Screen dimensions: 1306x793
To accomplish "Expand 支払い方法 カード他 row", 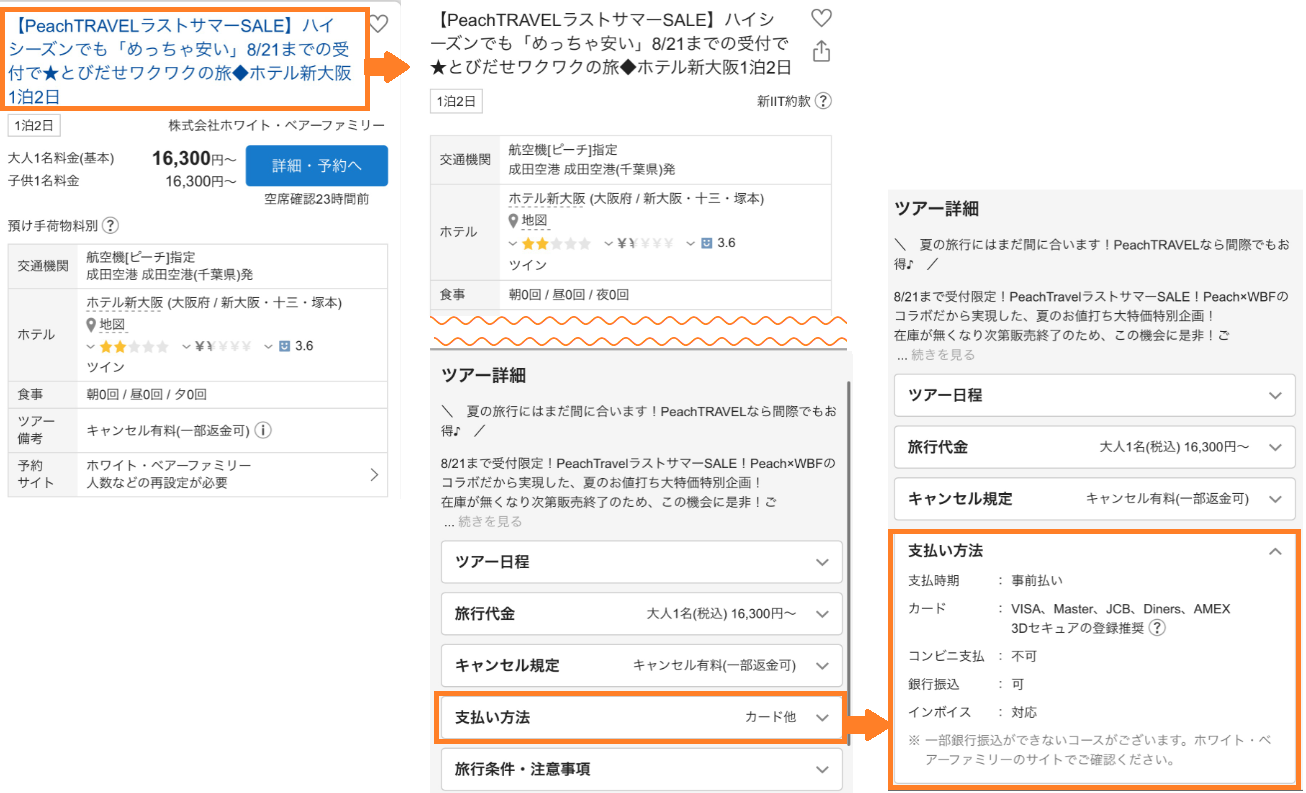I will tap(642, 717).
